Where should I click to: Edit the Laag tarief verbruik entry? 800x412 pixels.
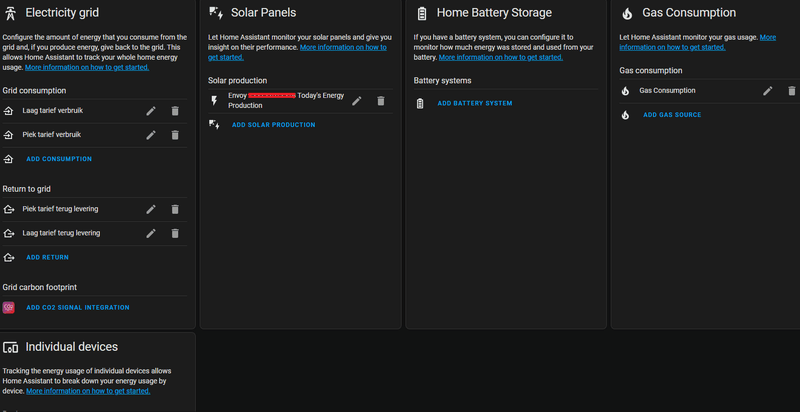coord(151,110)
